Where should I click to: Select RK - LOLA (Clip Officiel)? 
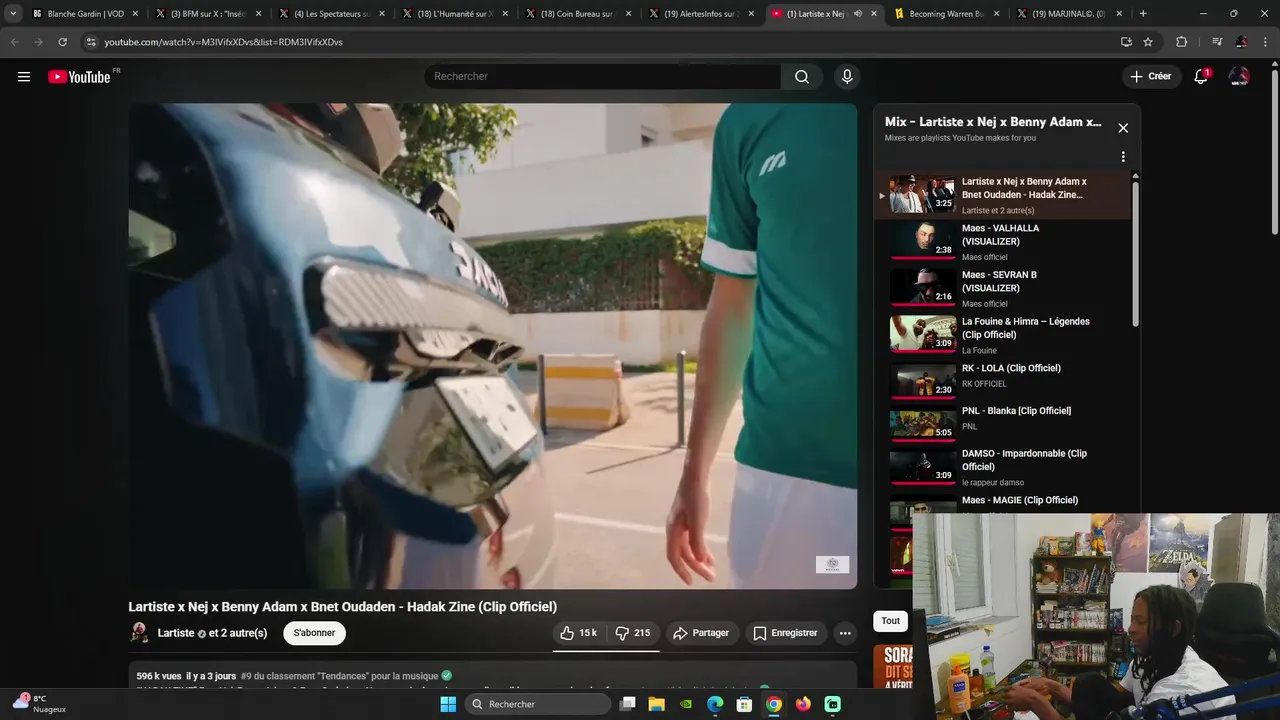1003,380
